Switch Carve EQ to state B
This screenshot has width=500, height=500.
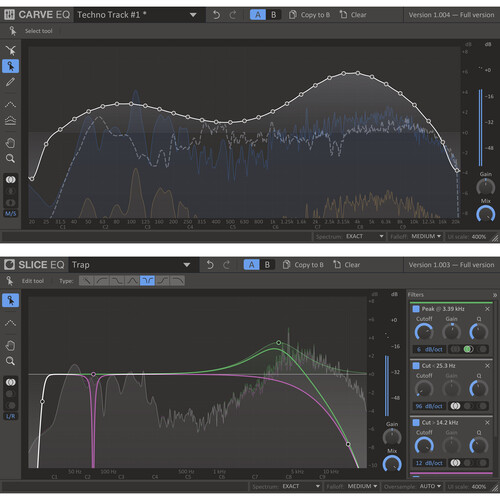tap(274, 15)
